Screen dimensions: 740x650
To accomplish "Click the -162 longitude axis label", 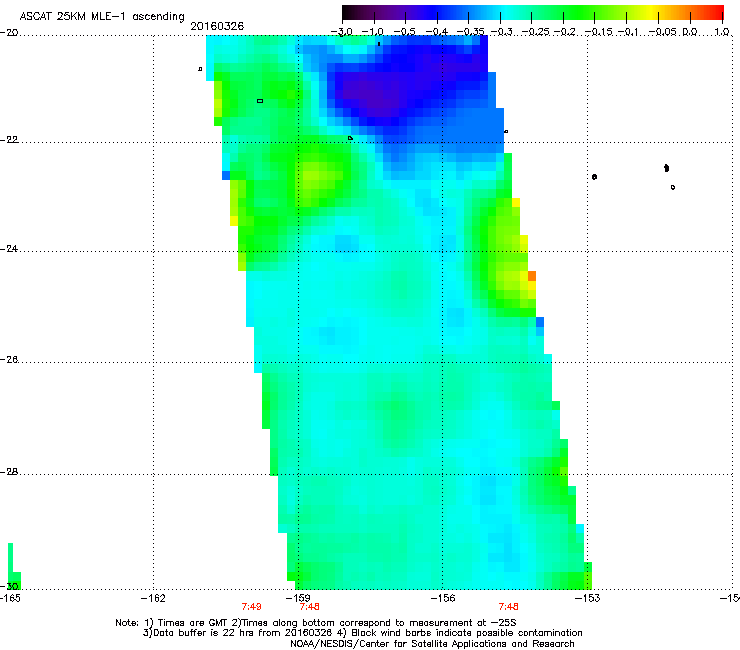I will click(153, 599).
